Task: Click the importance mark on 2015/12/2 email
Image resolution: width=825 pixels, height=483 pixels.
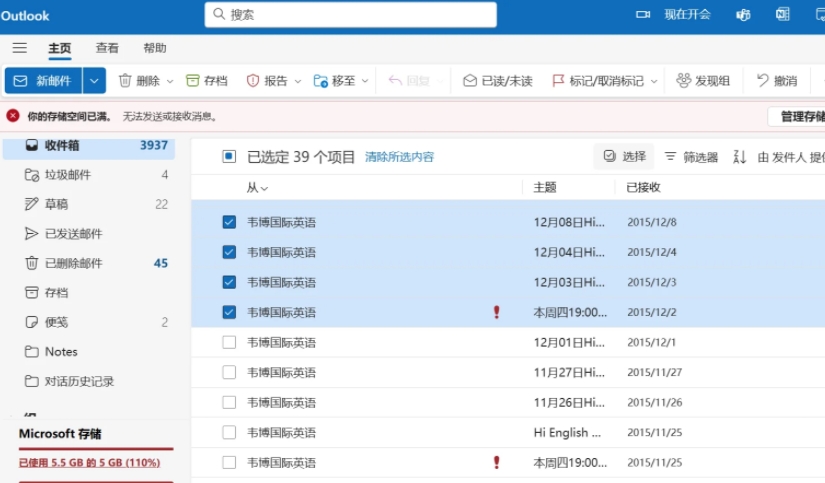Action: [x=496, y=312]
